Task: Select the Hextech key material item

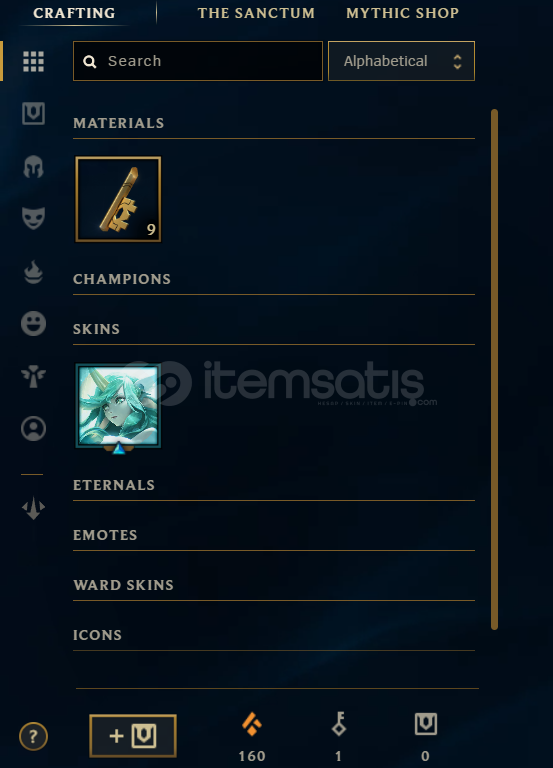Action: [118, 199]
